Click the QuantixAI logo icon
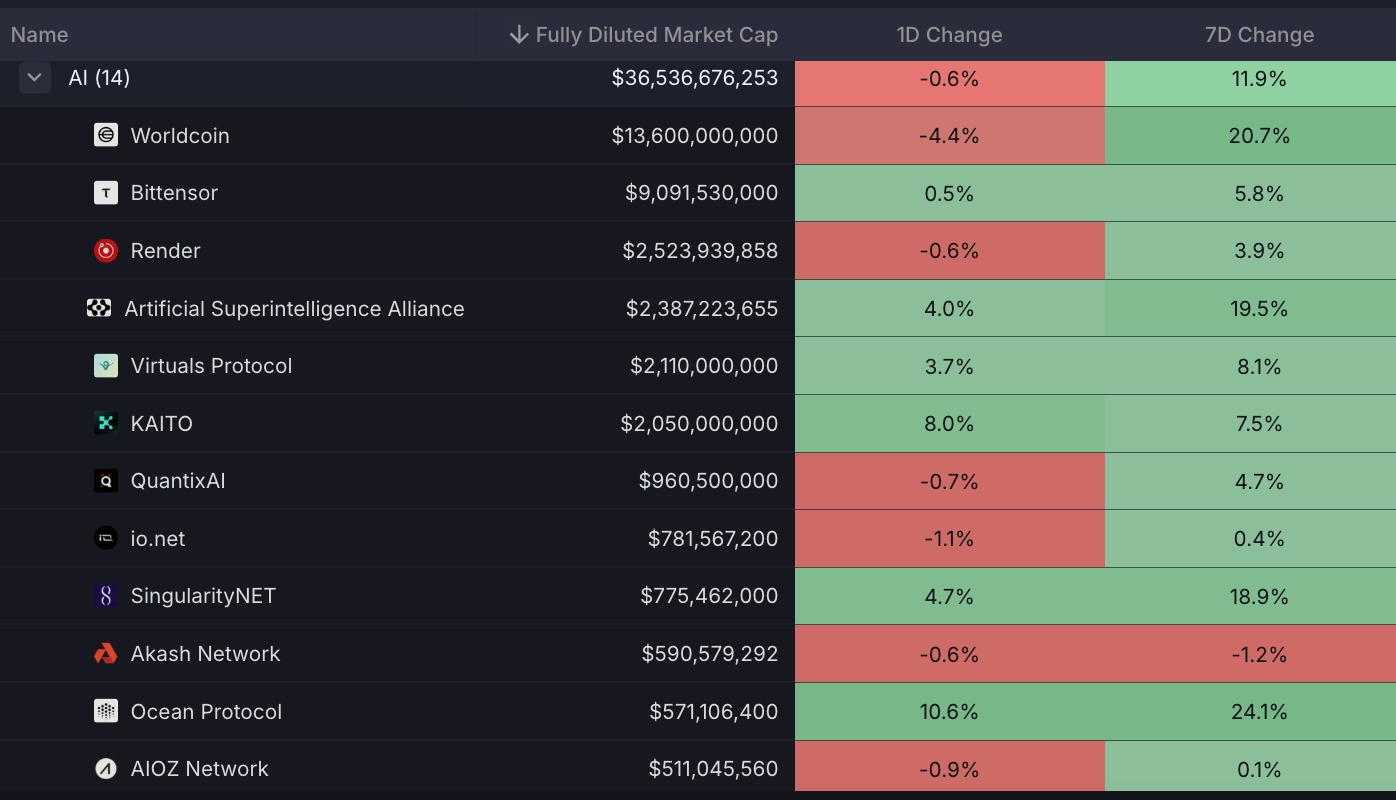Viewport: 1396px width, 800px height. pyautogui.click(x=106, y=481)
